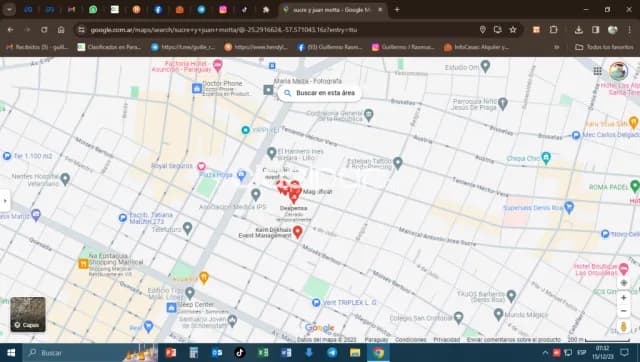Open a new browser tab

(x=397, y=10)
